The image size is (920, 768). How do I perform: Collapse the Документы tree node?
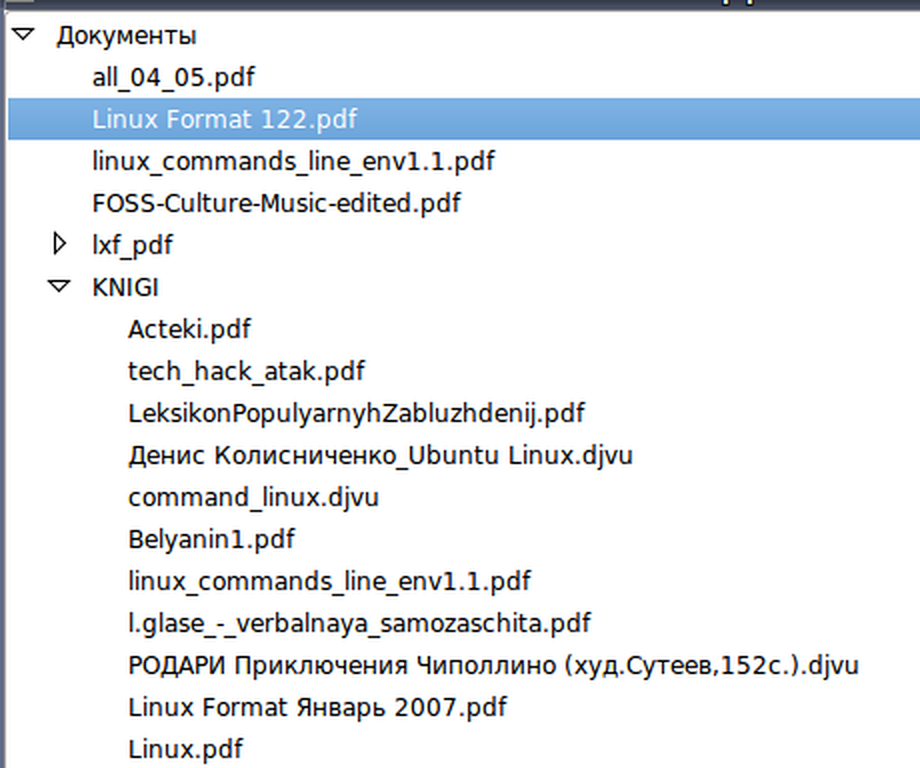tap(23, 35)
